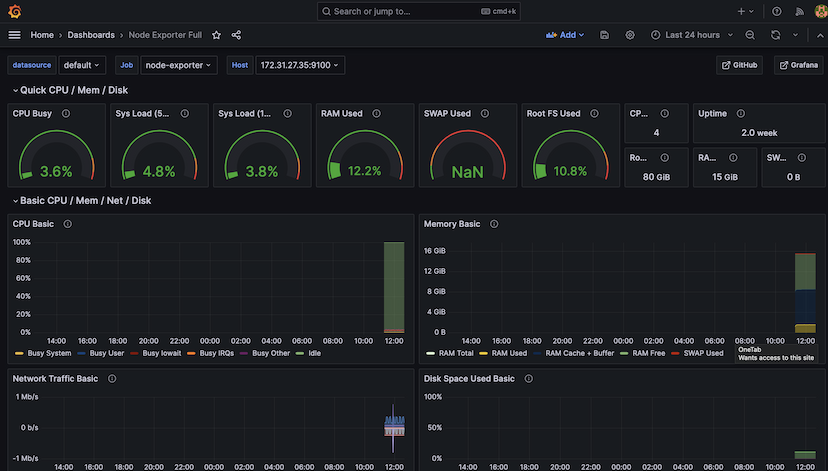Open Memory Basic panel title menu
The image size is (828, 471).
click(x=451, y=224)
